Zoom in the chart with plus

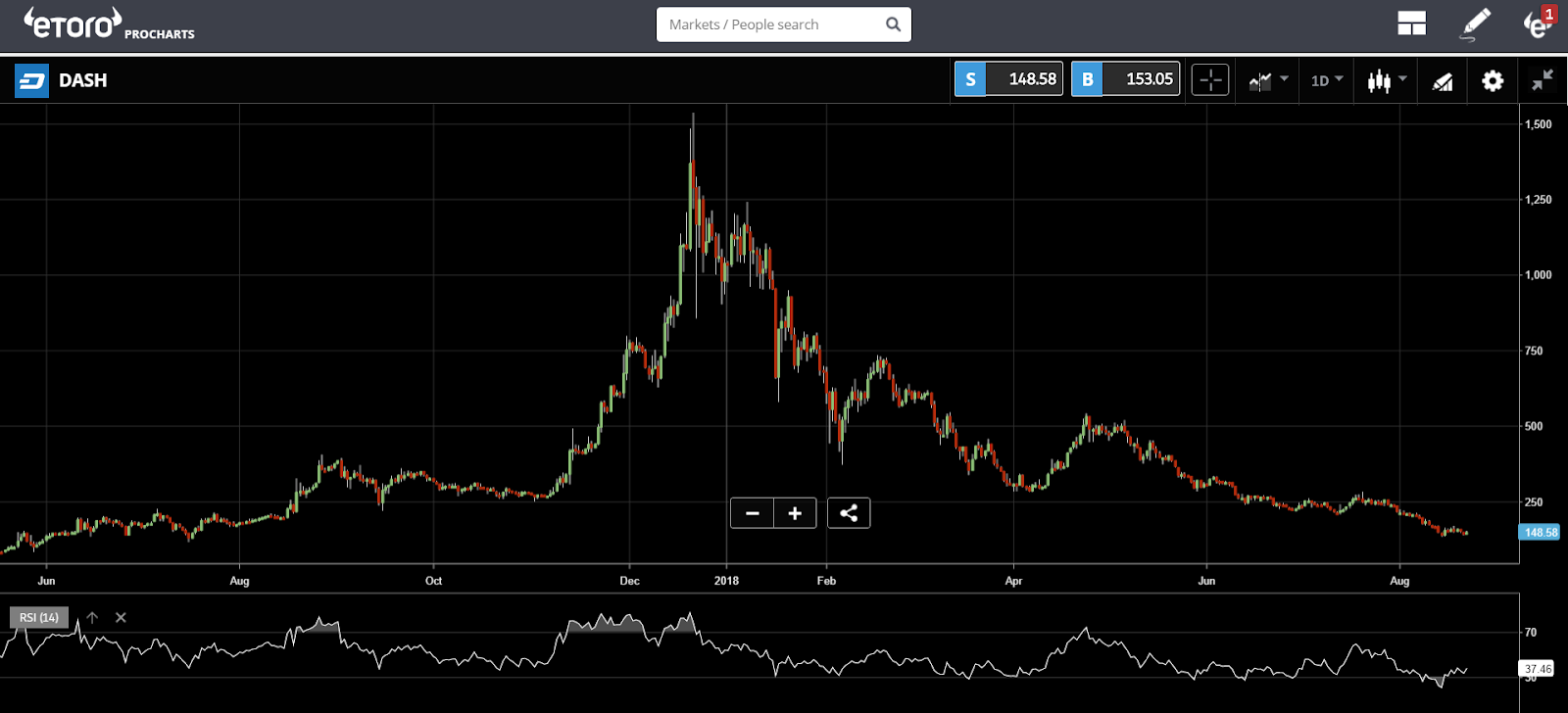(795, 513)
